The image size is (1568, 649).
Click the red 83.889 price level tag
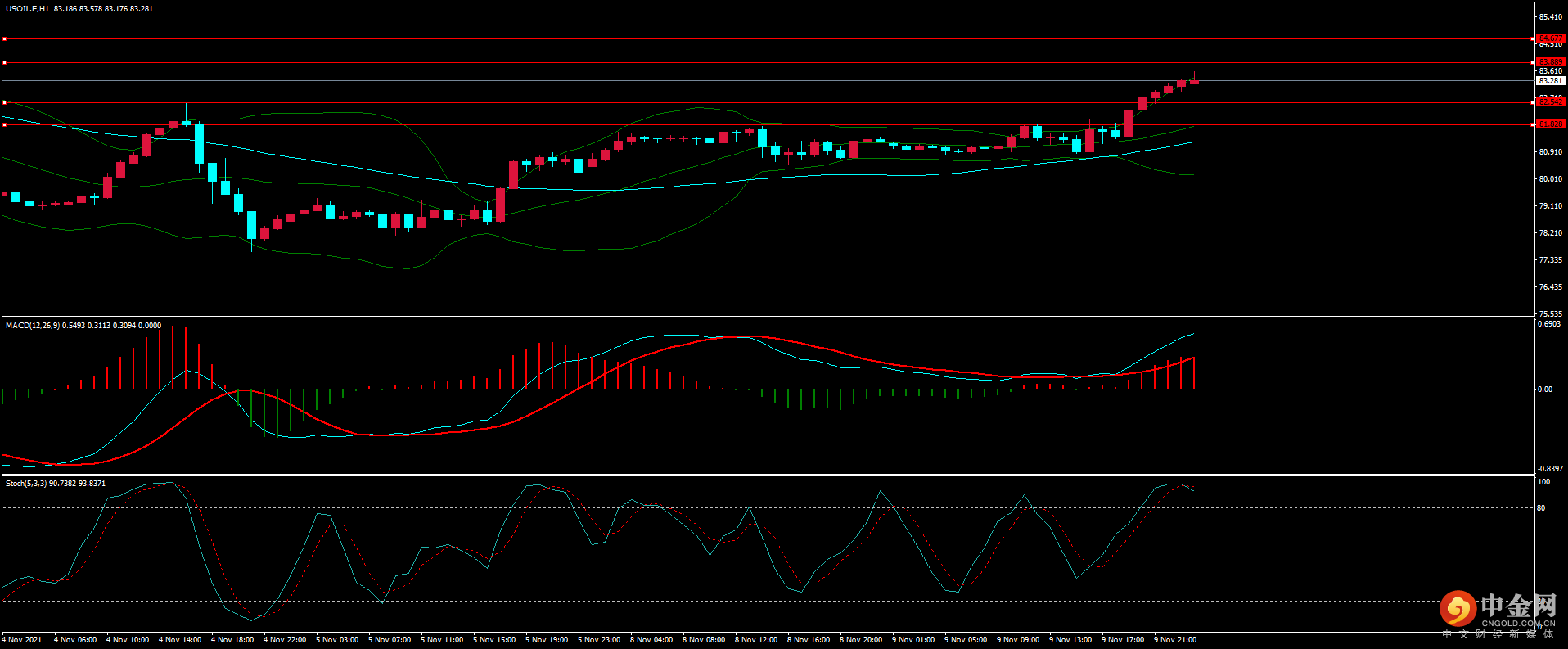[x=1550, y=62]
